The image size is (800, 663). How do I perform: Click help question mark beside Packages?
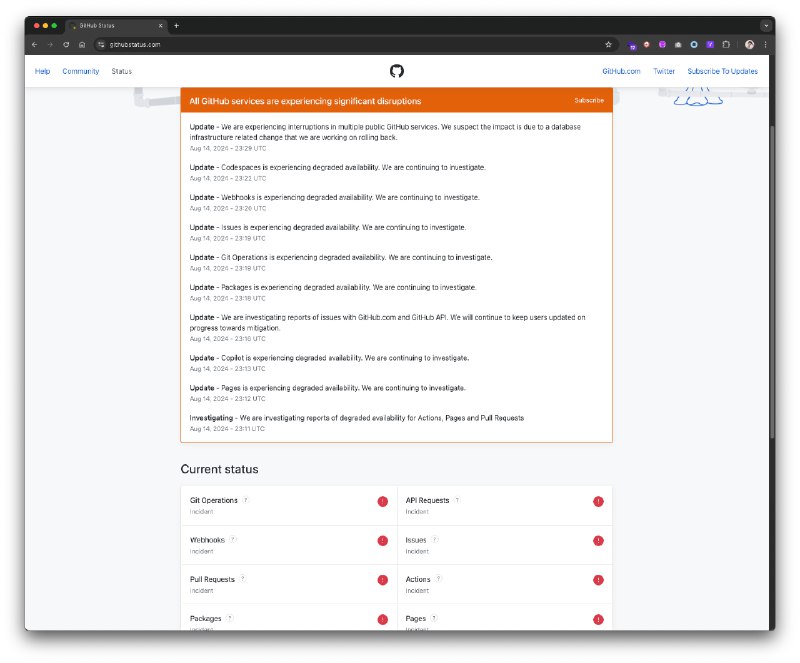click(230, 618)
